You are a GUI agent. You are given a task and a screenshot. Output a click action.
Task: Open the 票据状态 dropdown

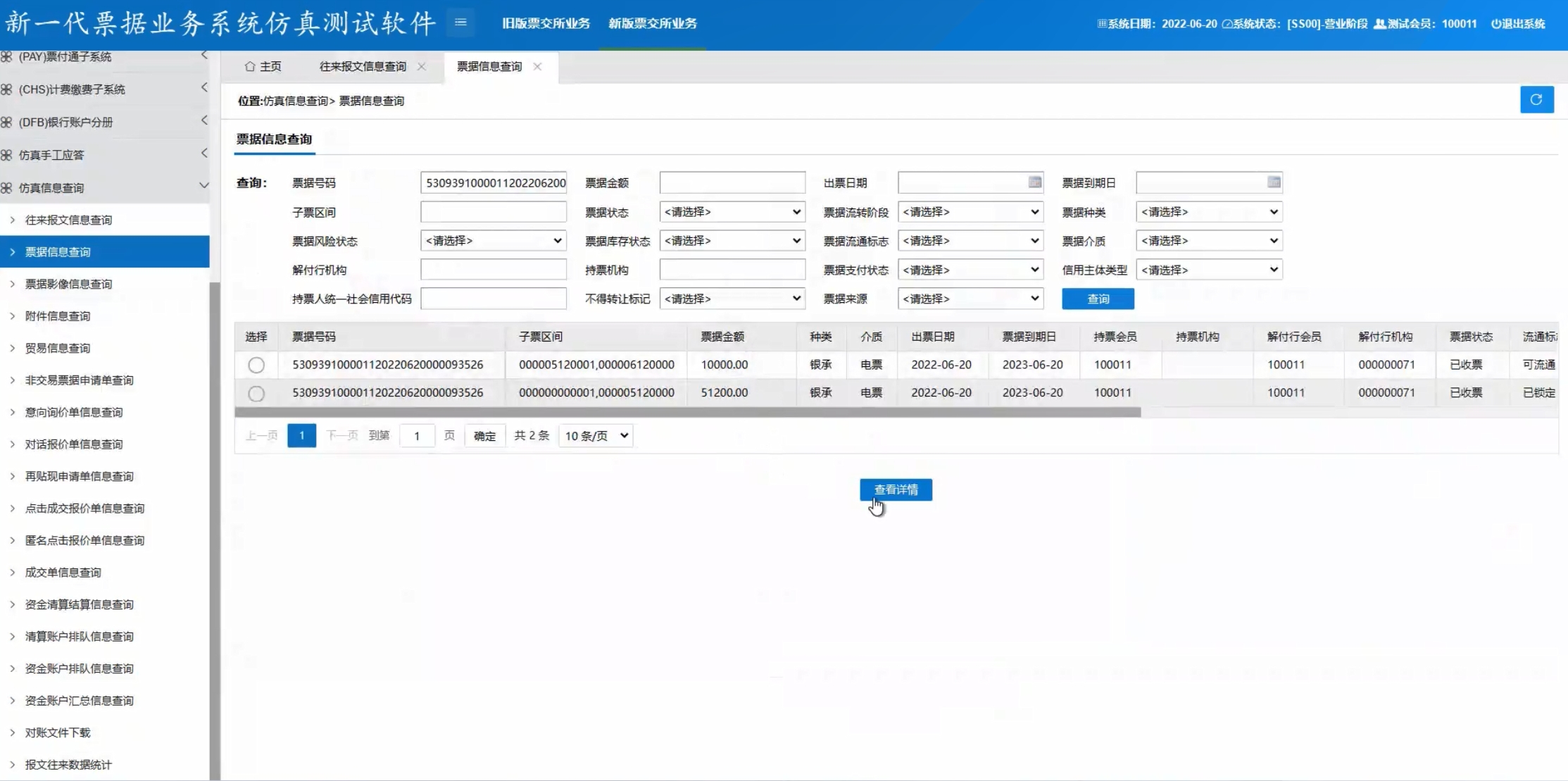[x=732, y=212]
